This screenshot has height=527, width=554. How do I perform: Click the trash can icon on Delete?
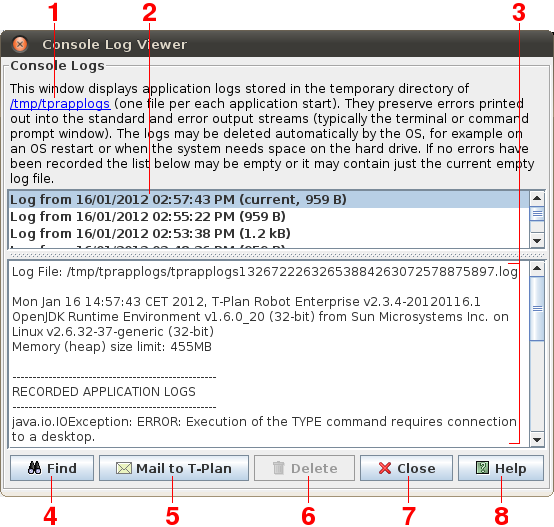click(278, 468)
